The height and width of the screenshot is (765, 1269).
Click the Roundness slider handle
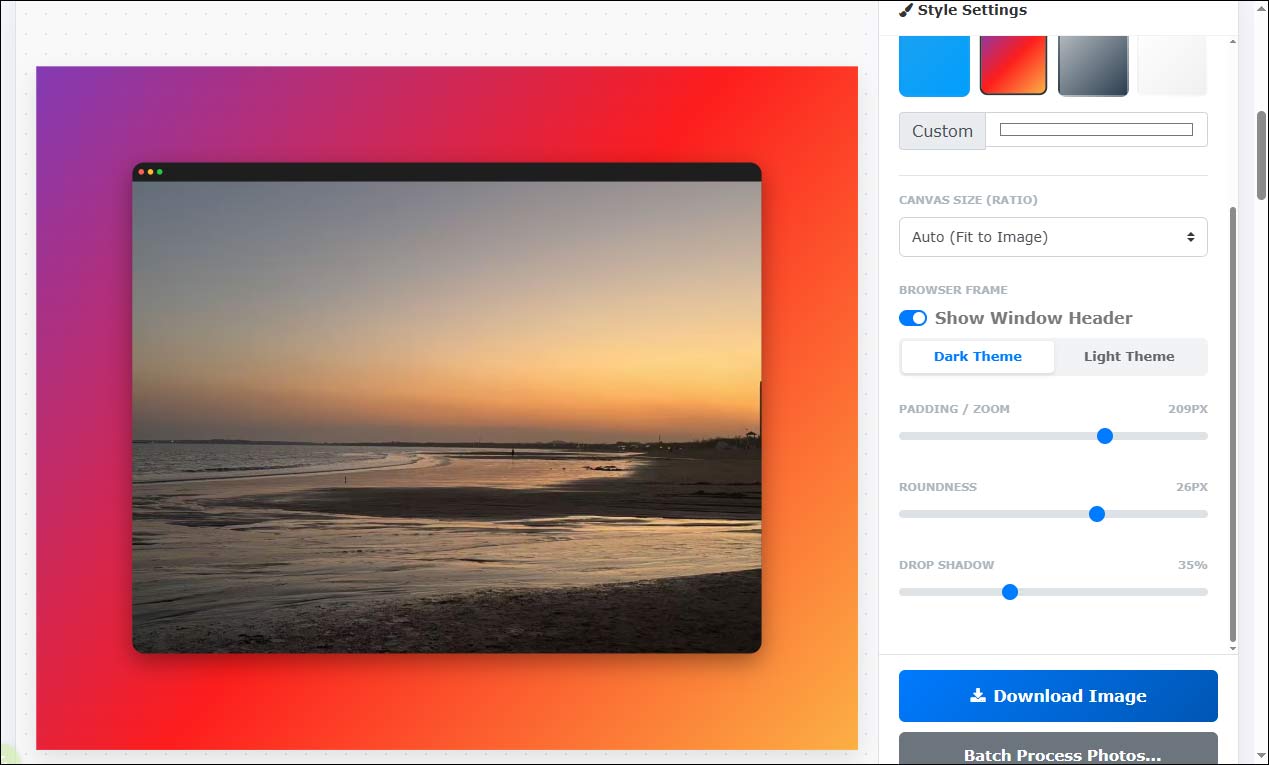(1097, 514)
